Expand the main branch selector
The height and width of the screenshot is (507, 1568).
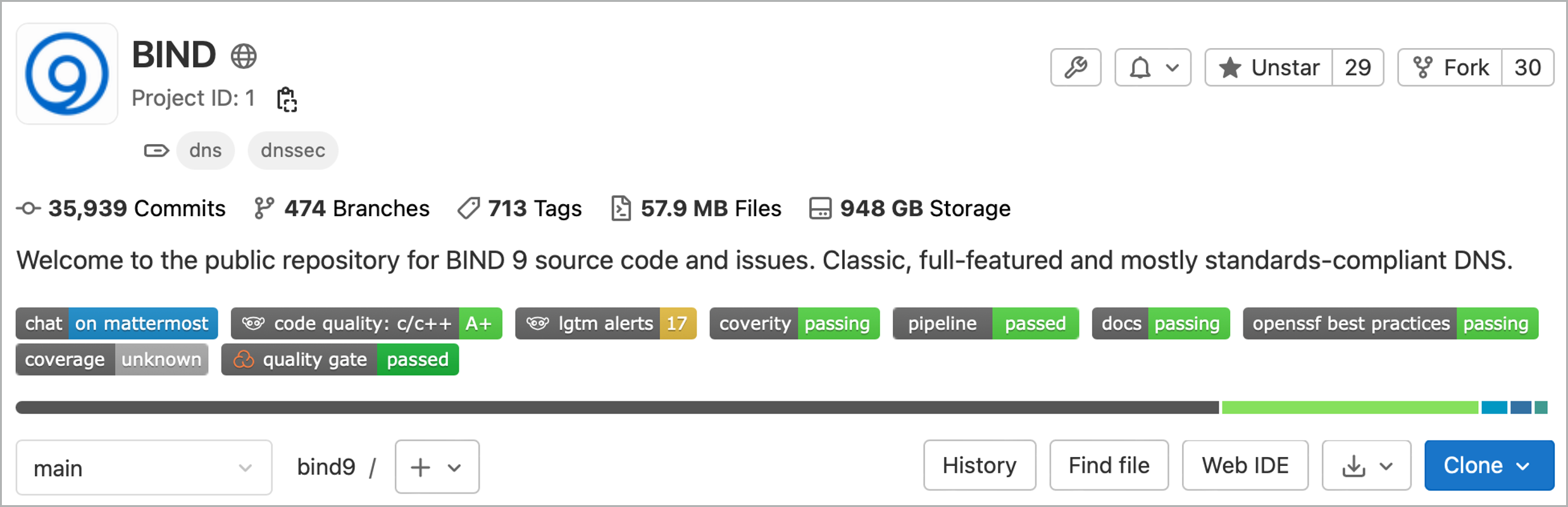pyautogui.click(x=144, y=468)
